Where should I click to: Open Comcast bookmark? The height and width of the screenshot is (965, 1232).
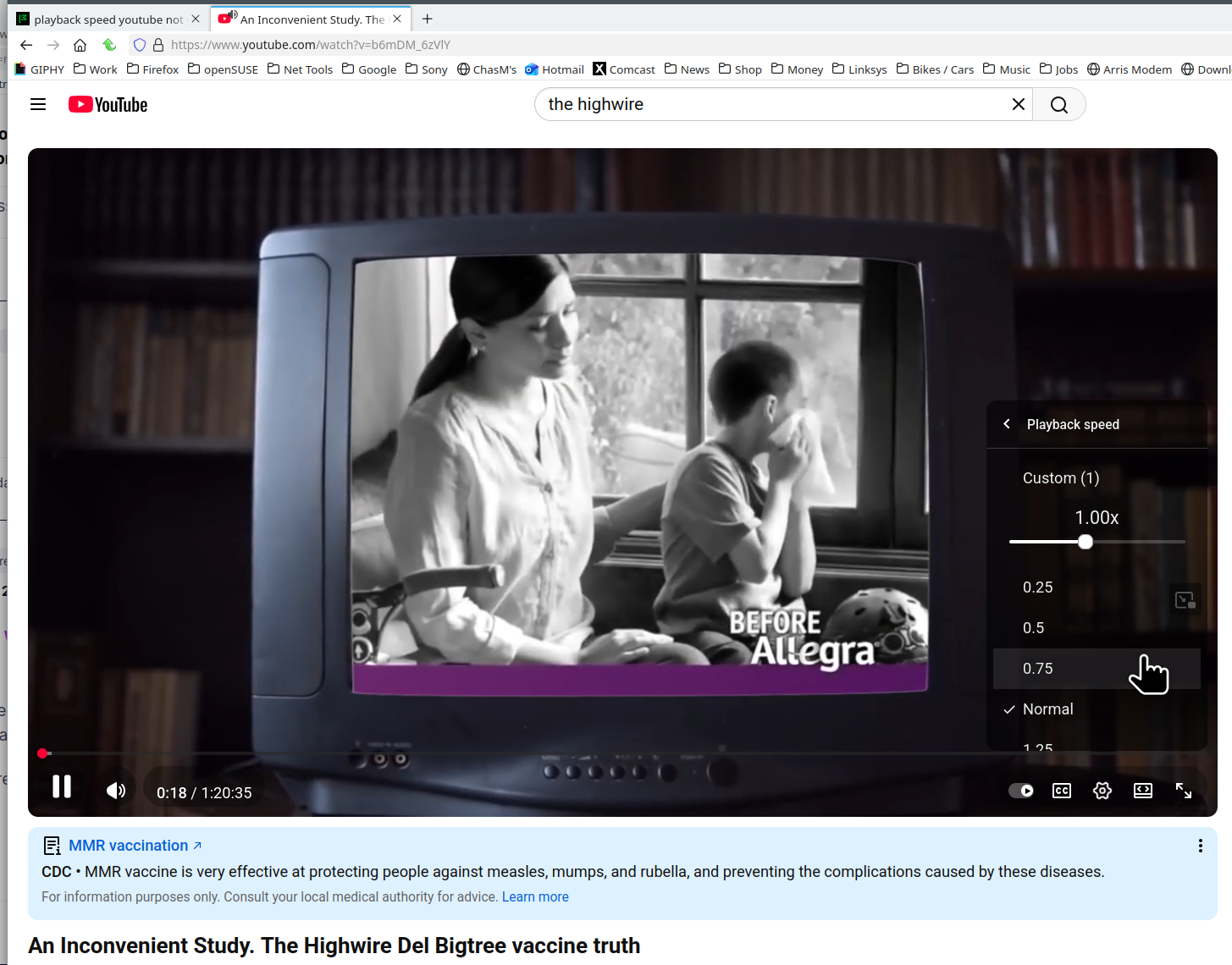624,69
